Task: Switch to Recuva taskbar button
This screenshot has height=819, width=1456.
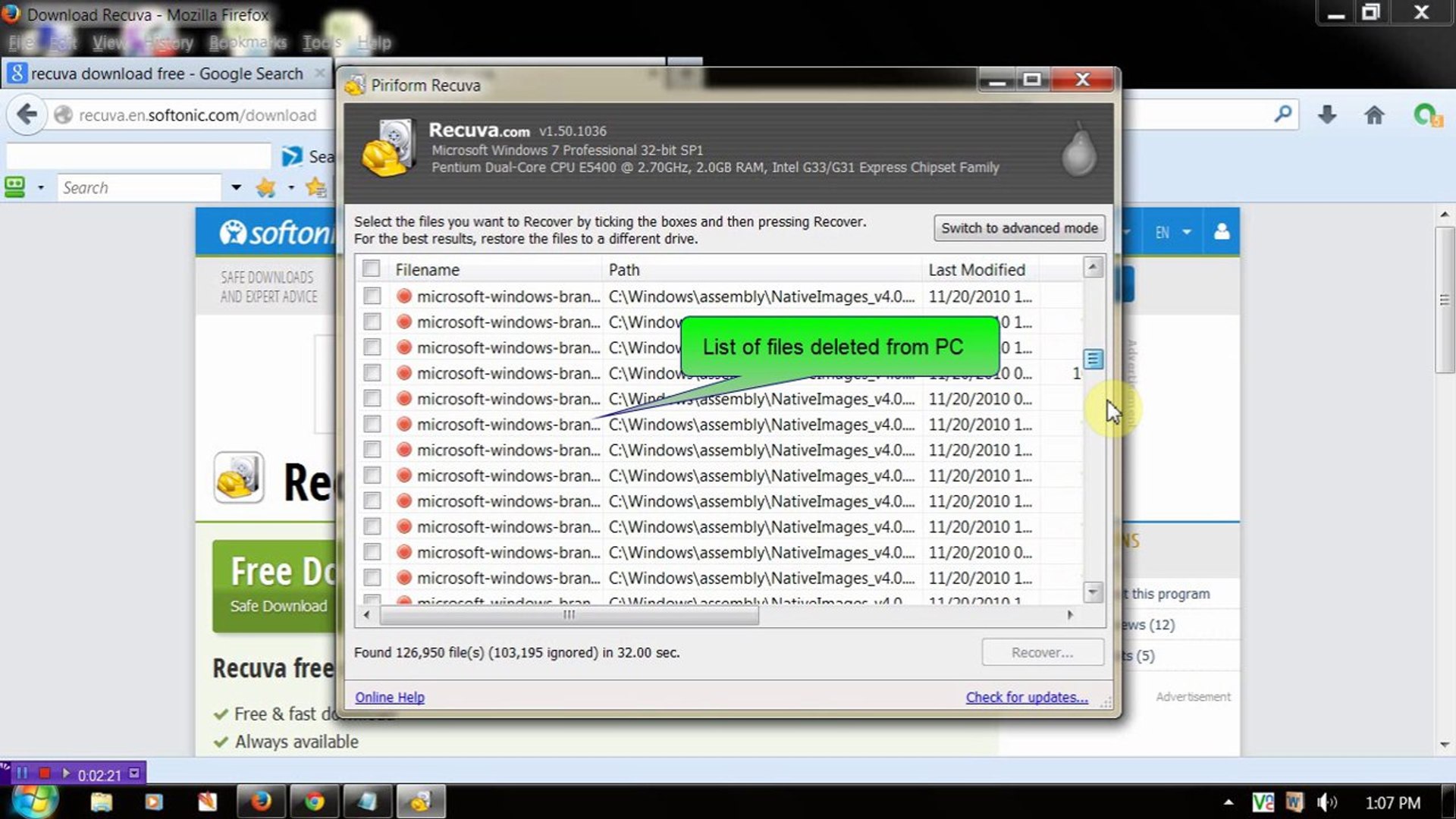Action: (420, 802)
